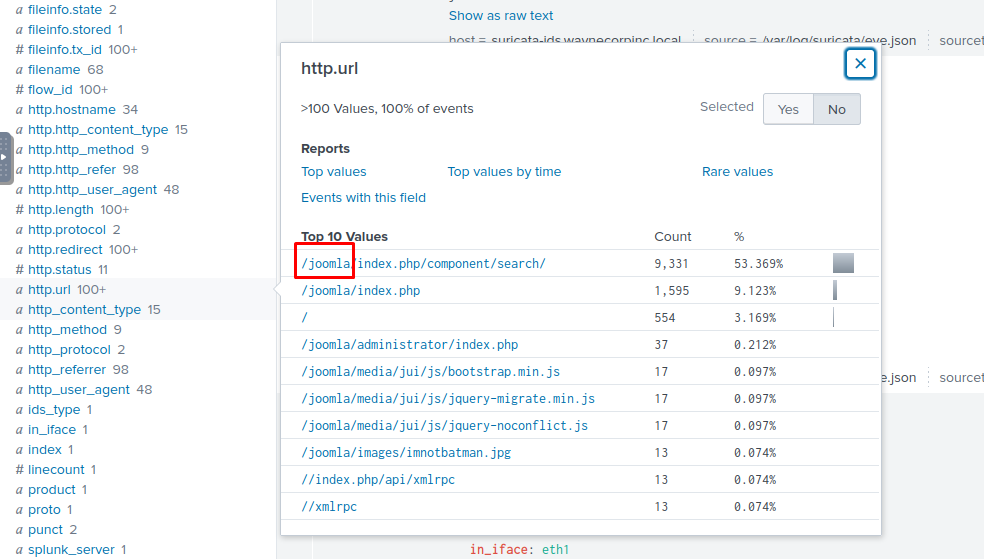Open proto field

pyautogui.click(x=44, y=510)
